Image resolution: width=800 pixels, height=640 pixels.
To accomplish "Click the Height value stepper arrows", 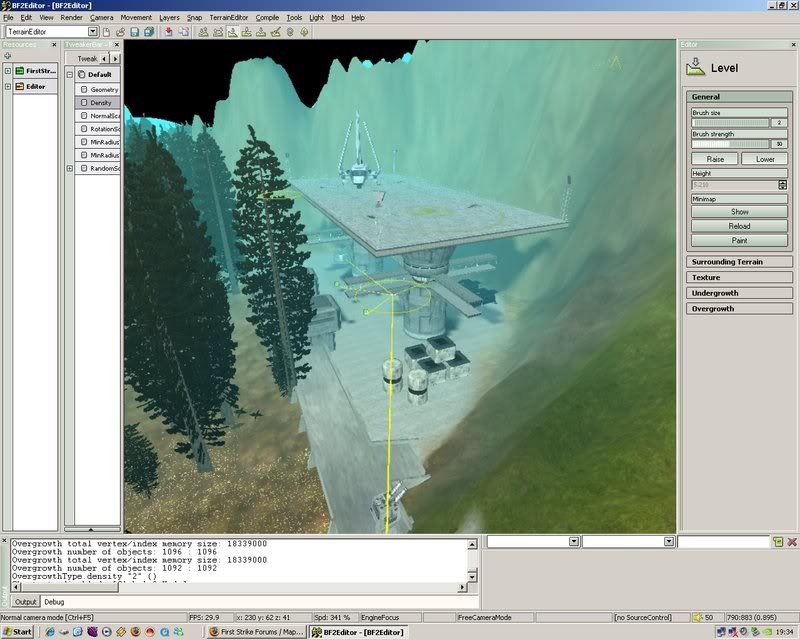I will click(x=783, y=185).
